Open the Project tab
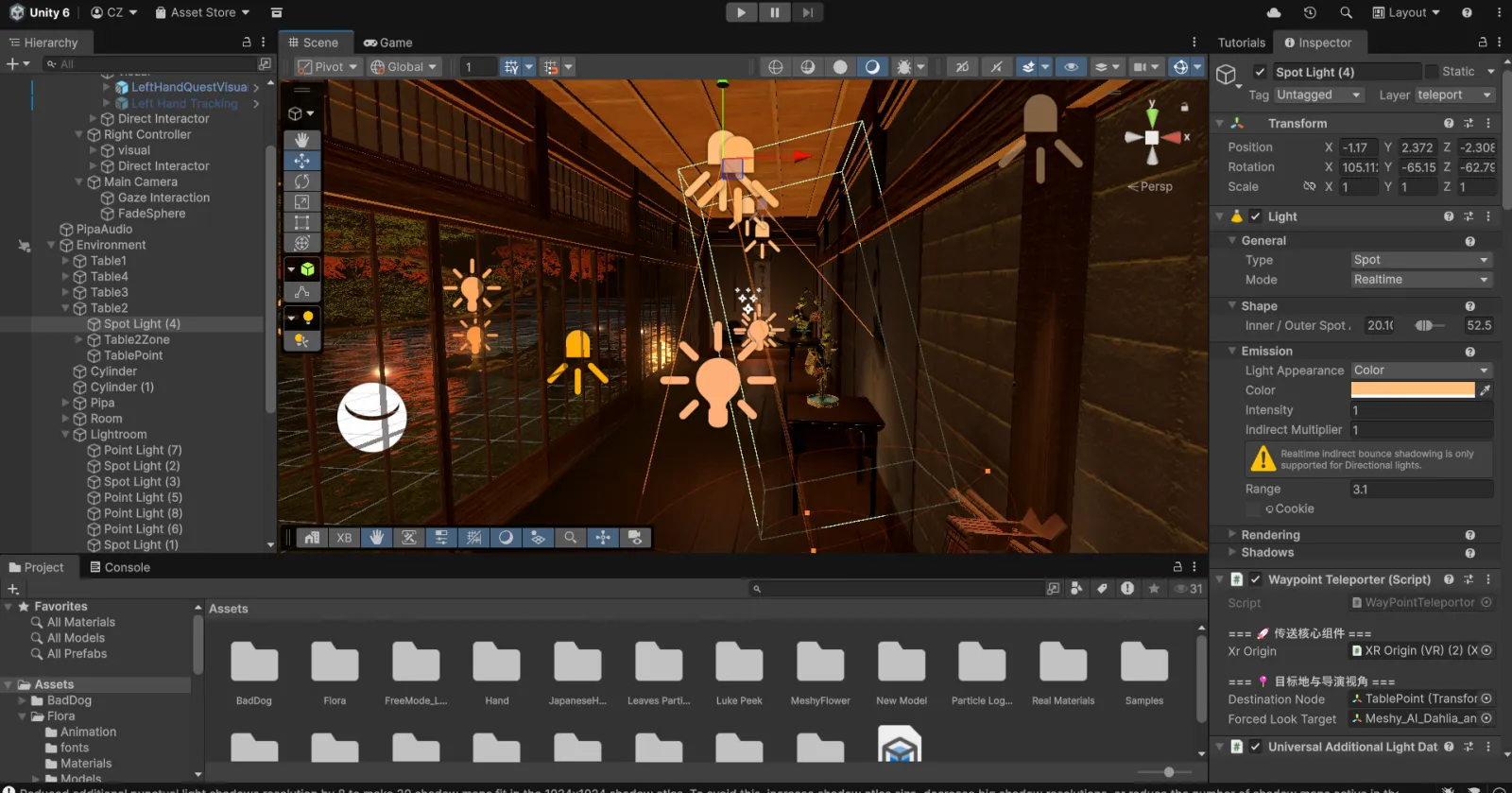 37,567
